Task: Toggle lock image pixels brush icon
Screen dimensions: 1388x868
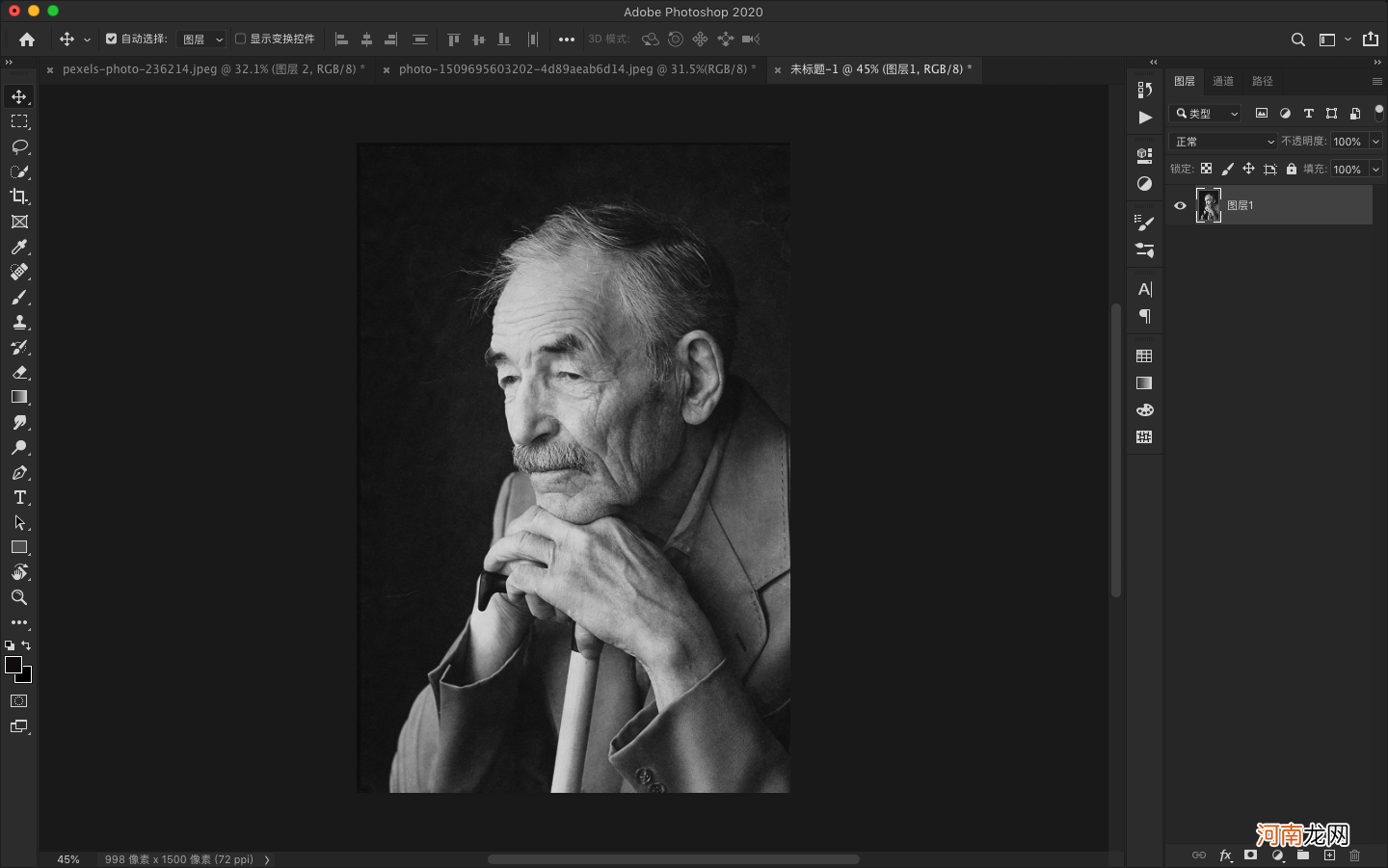Action: [x=1227, y=169]
